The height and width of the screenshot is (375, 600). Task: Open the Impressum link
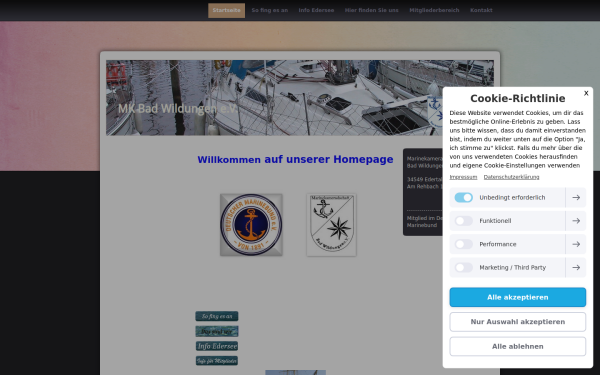pyautogui.click(x=463, y=177)
